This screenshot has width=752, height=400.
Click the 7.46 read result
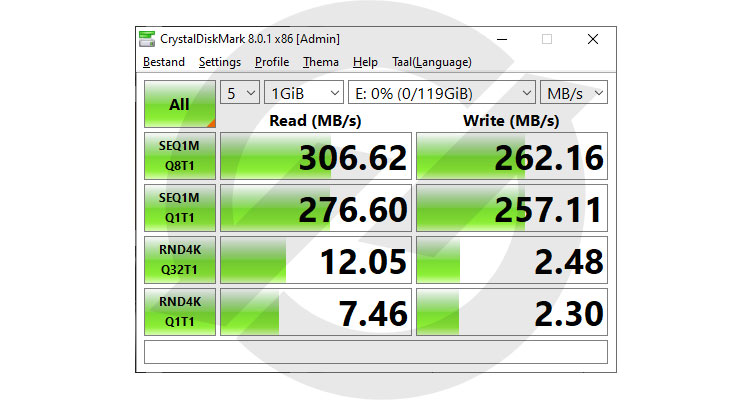(x=316, y=312)
